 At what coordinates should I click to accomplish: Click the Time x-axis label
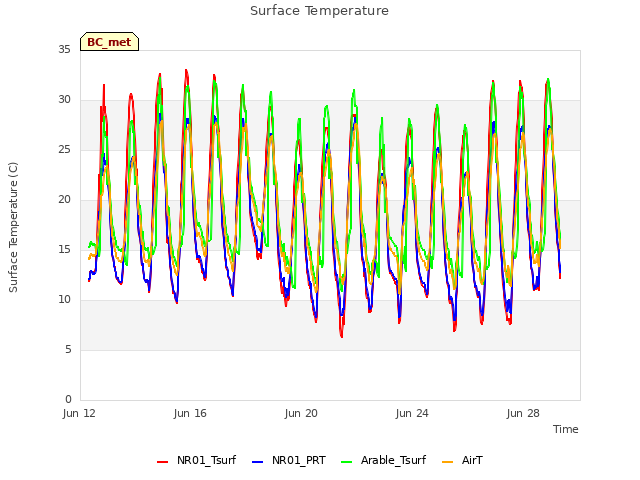pyautogui.click(x=565, y=429)
